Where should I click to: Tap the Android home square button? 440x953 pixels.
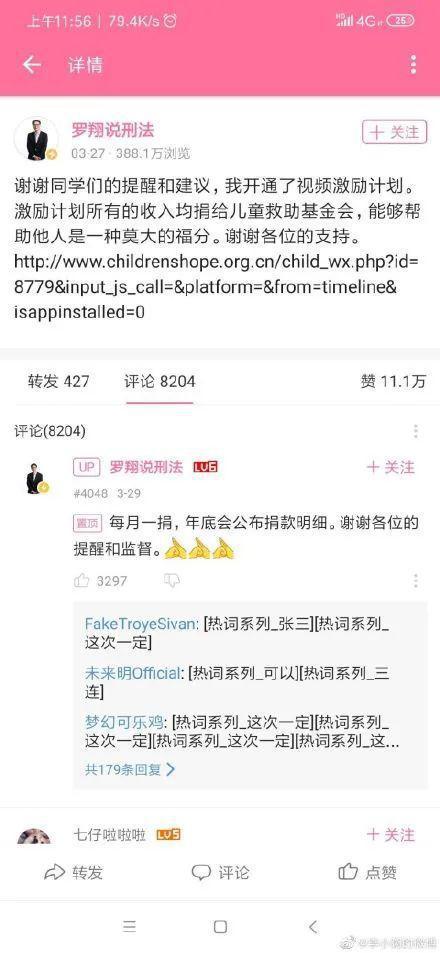[220, 926]
